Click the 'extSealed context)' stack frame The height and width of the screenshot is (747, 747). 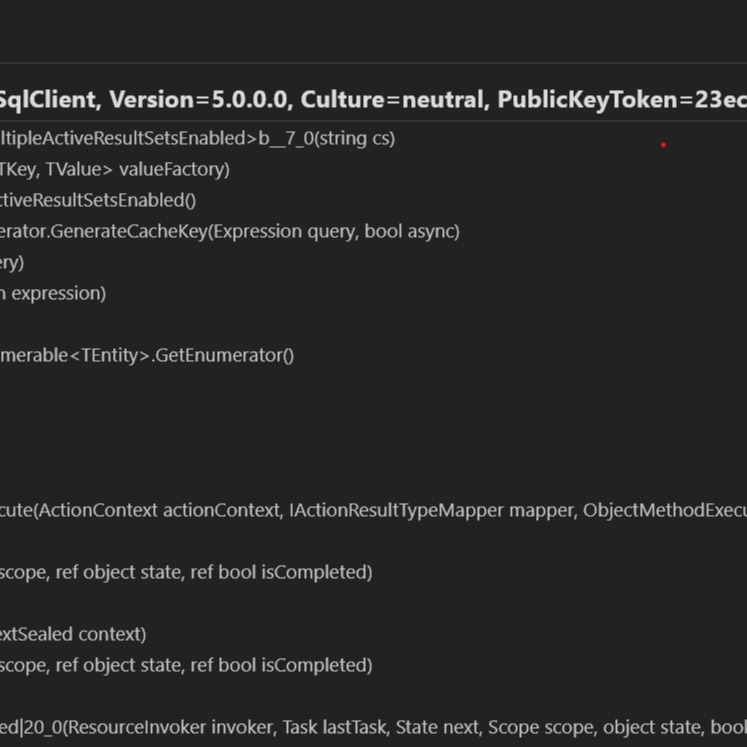click(73, 634)
